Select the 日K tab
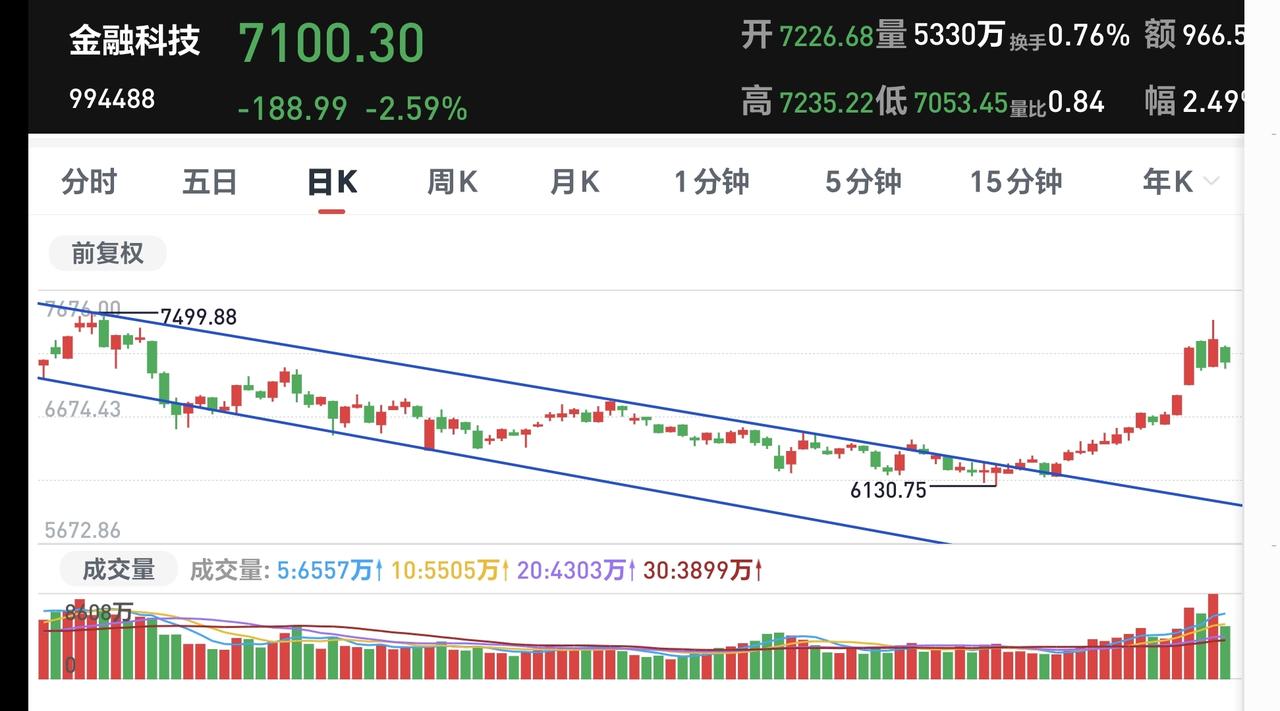This screenshot has width=1280, height=711. [x=332, y=182]
